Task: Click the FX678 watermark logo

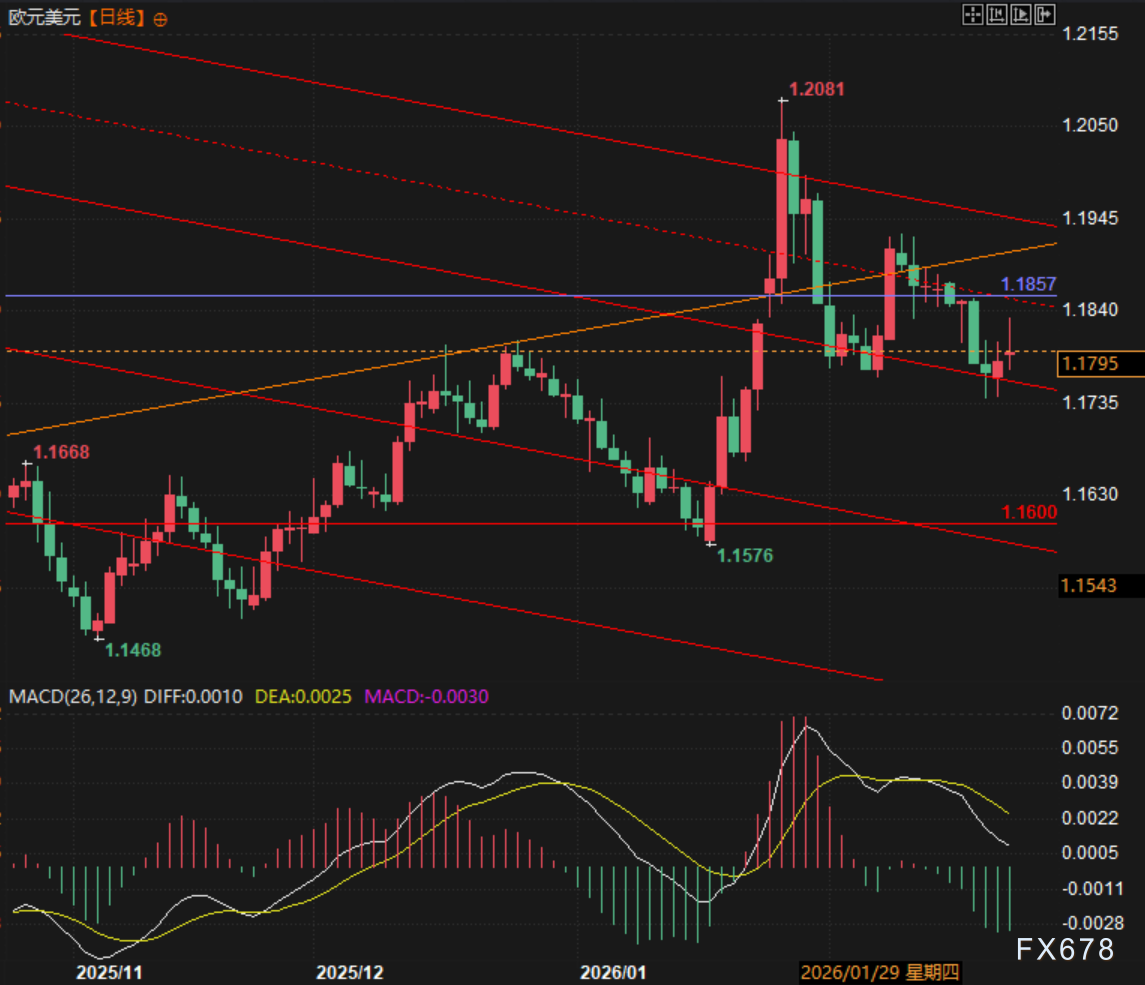Action: tap(1065, 949)
